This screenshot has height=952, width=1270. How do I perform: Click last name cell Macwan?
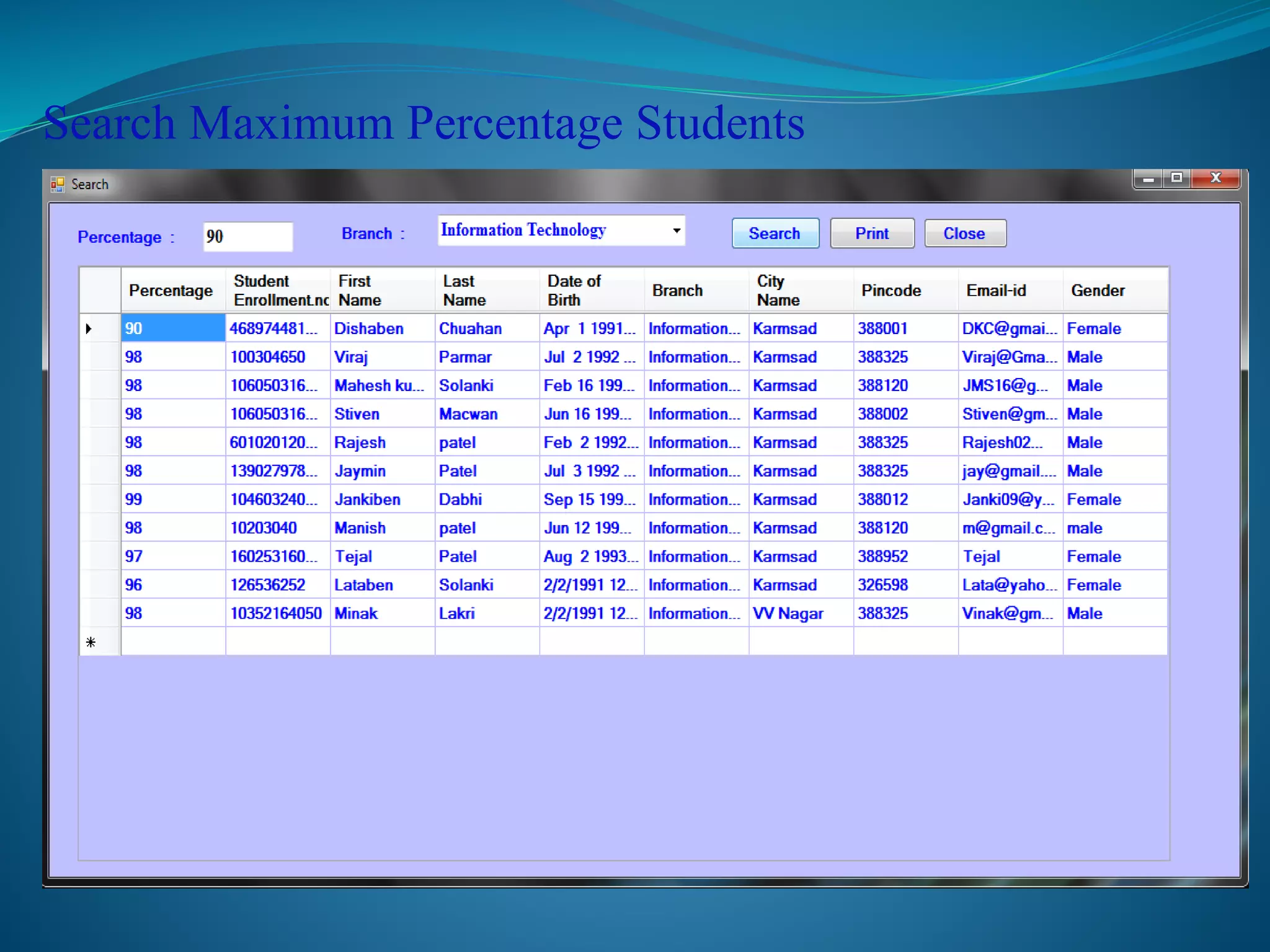point(487,414)
